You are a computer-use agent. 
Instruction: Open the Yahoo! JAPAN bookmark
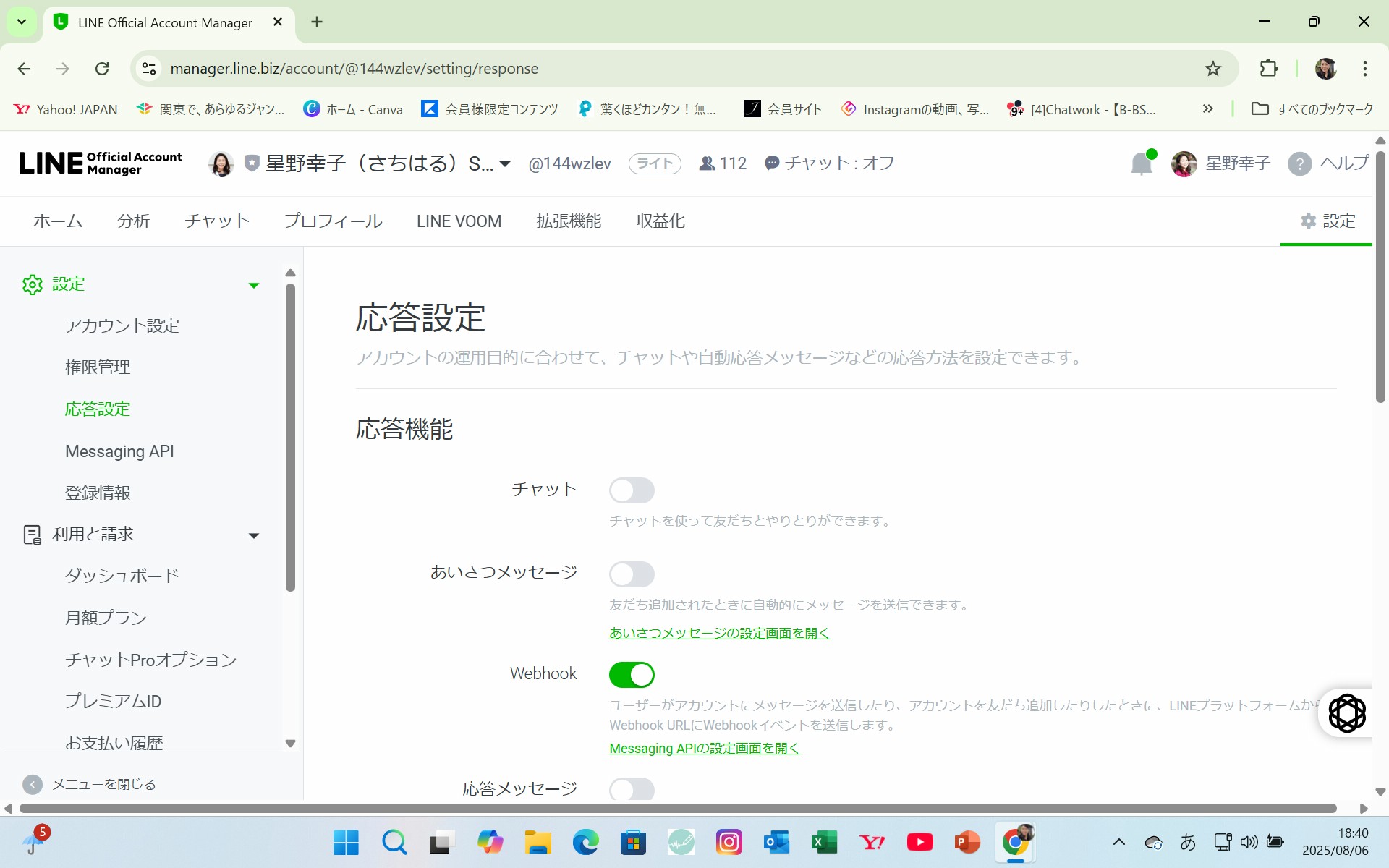coord(66,109)
